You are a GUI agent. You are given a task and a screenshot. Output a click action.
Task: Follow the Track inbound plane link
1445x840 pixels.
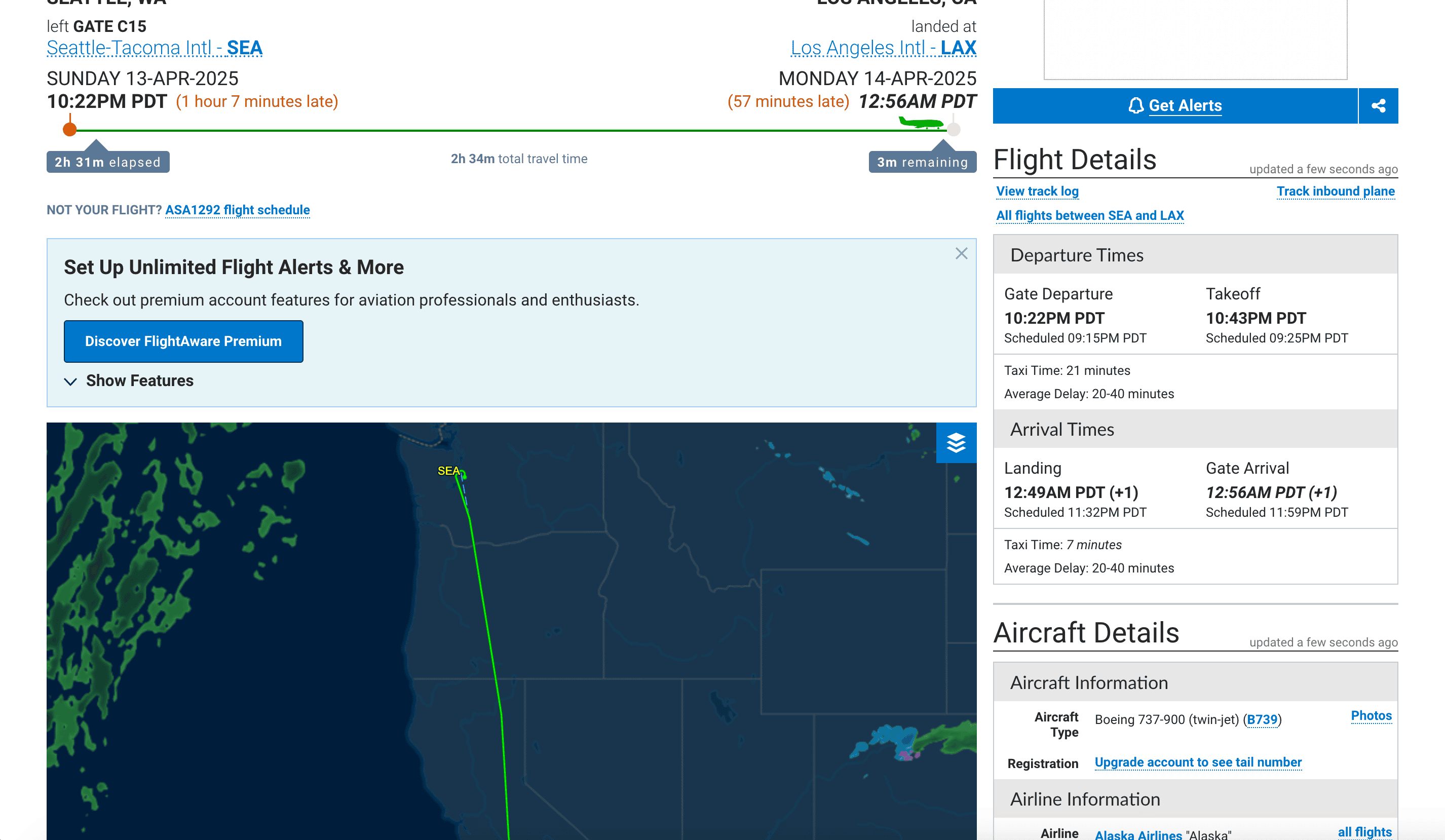coord(1335,191)
